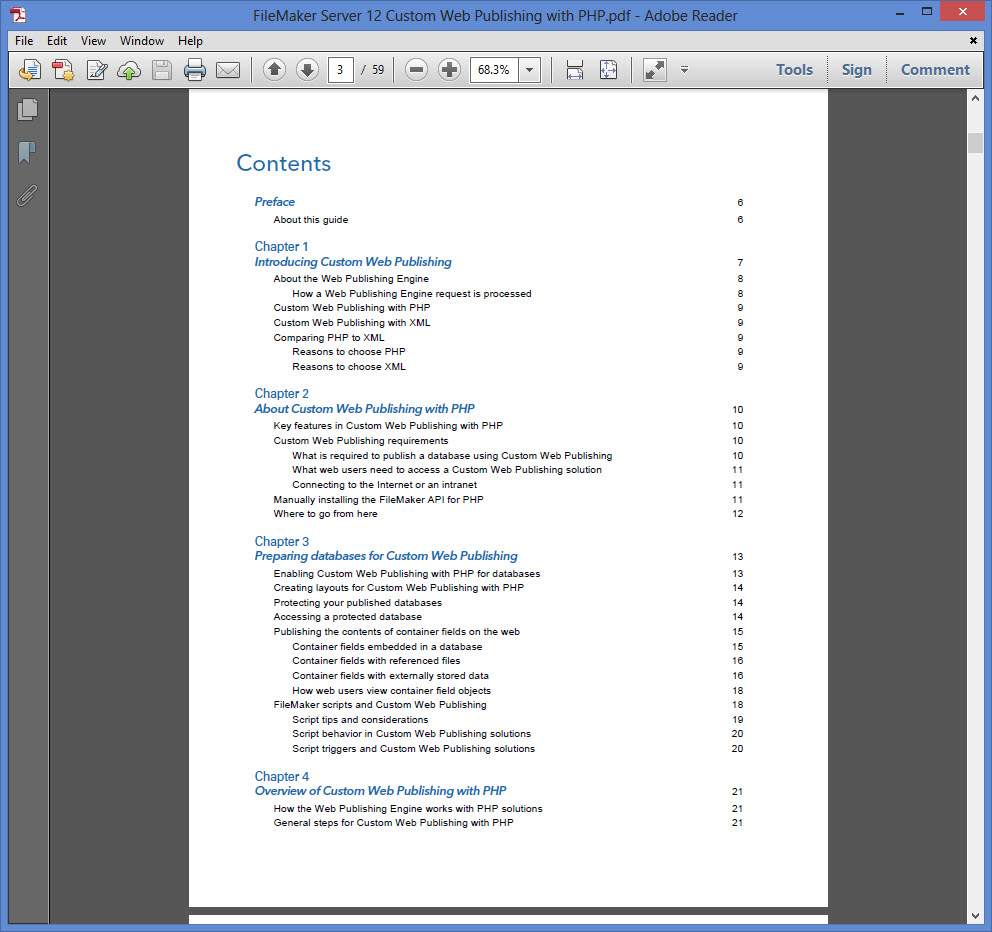992x932 pixels.
Task: Click 'Where to go from here' entry
Action: point(325,514)
